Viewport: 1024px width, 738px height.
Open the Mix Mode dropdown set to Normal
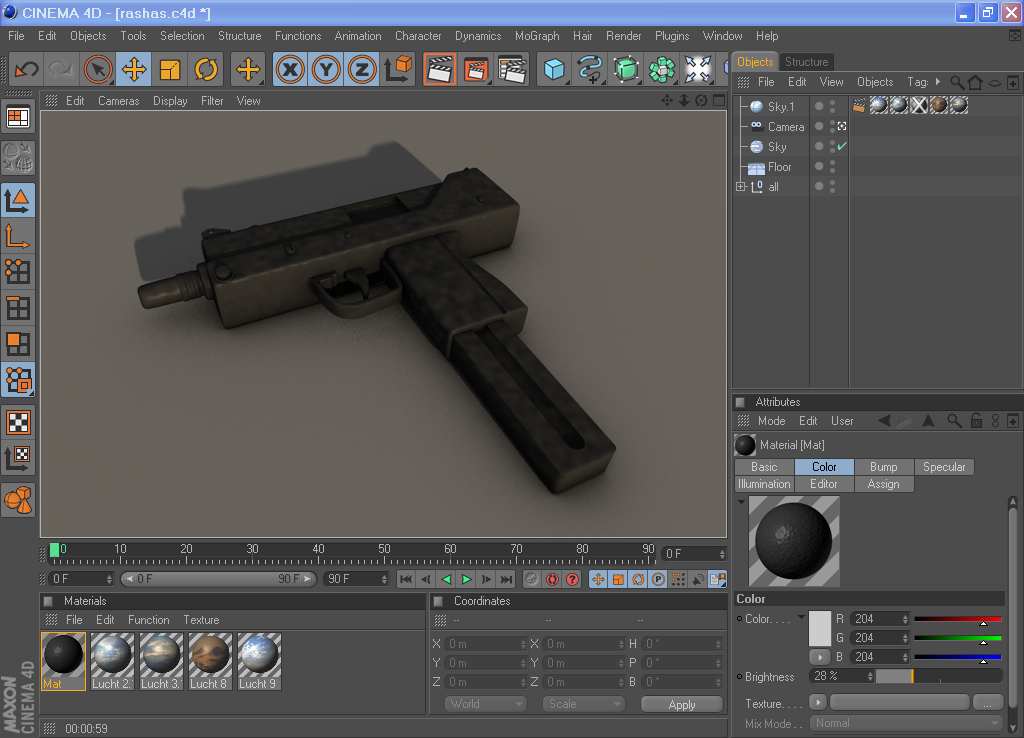[906, 723]
